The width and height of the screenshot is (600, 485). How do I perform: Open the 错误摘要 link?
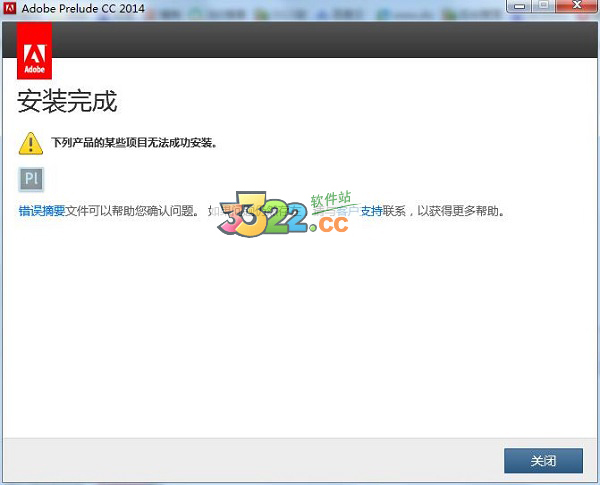(42, 211)
